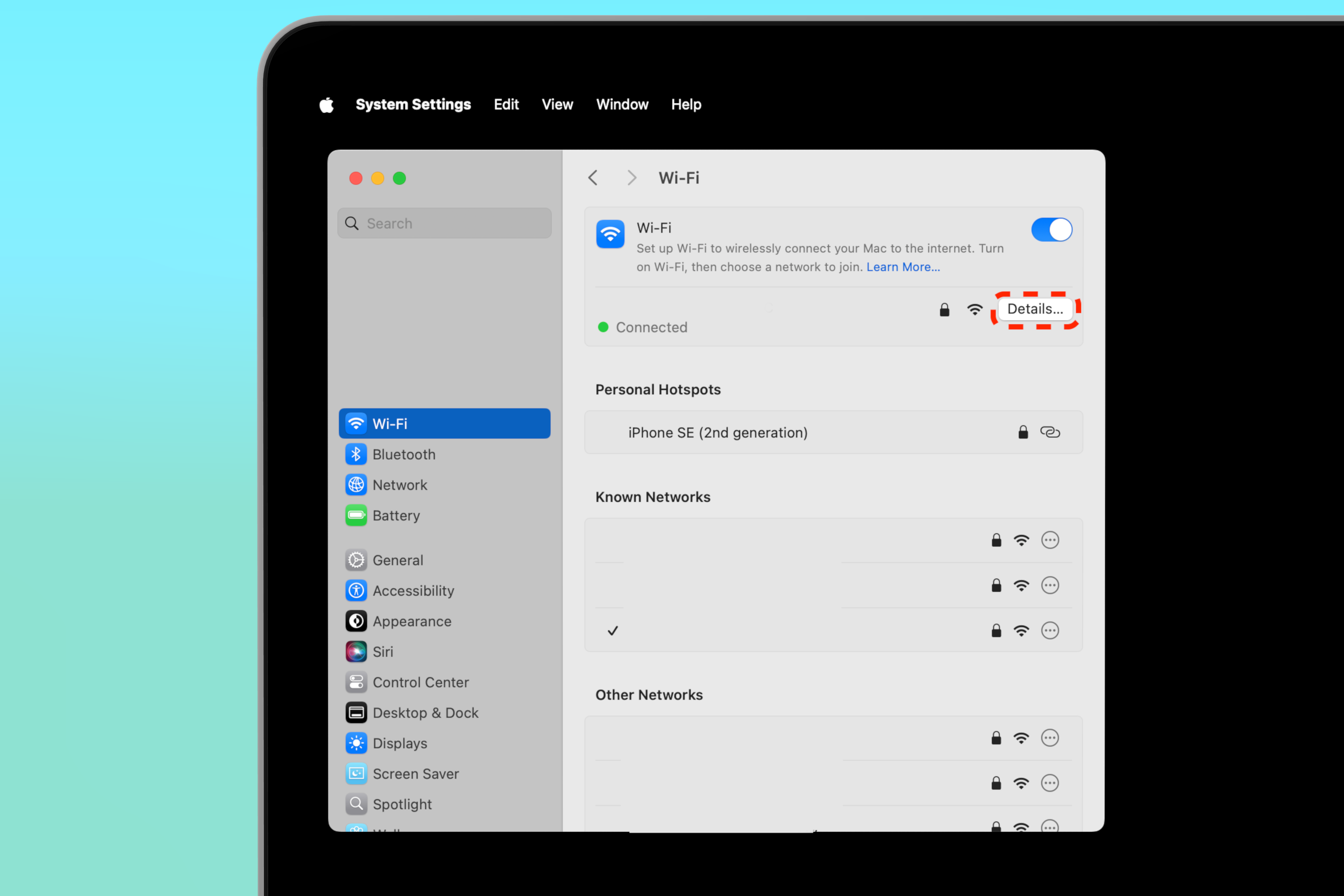Open Network settings in the sidebar
Image resolution: width=1344 pixels, height=896 pixels.
click(x=444, y=485)
